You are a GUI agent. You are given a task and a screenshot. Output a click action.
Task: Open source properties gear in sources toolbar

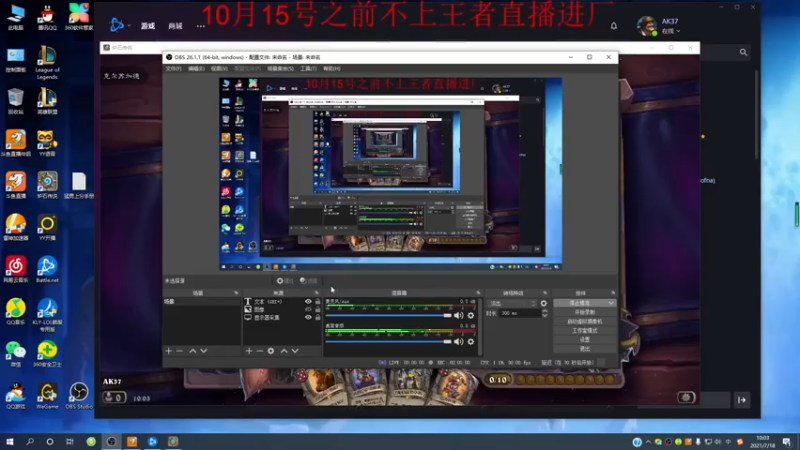coord(271,351)
